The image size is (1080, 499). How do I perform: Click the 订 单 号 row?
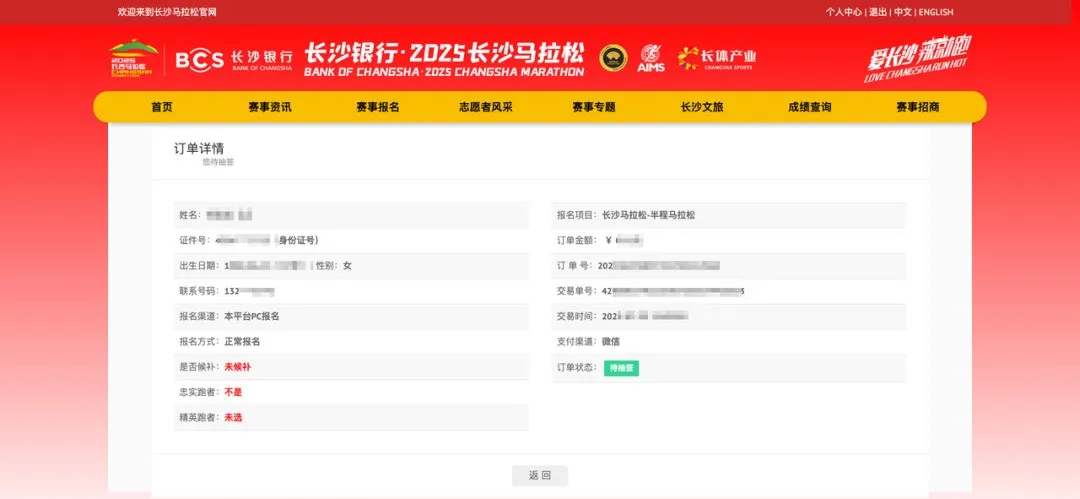tap(729, 265)
